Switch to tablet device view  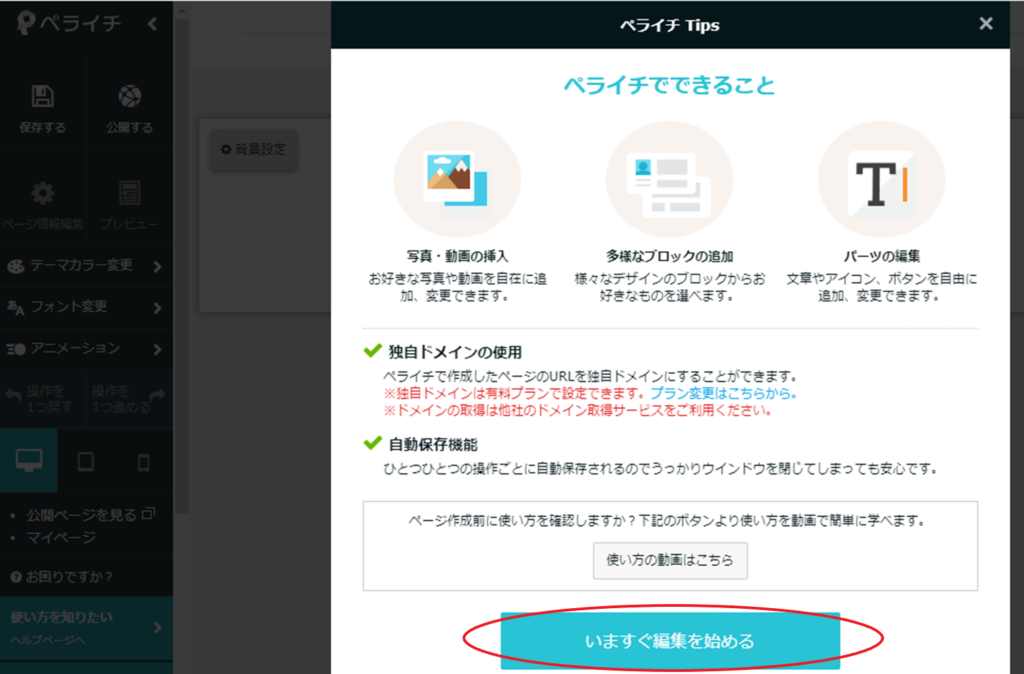pos(86,462)
